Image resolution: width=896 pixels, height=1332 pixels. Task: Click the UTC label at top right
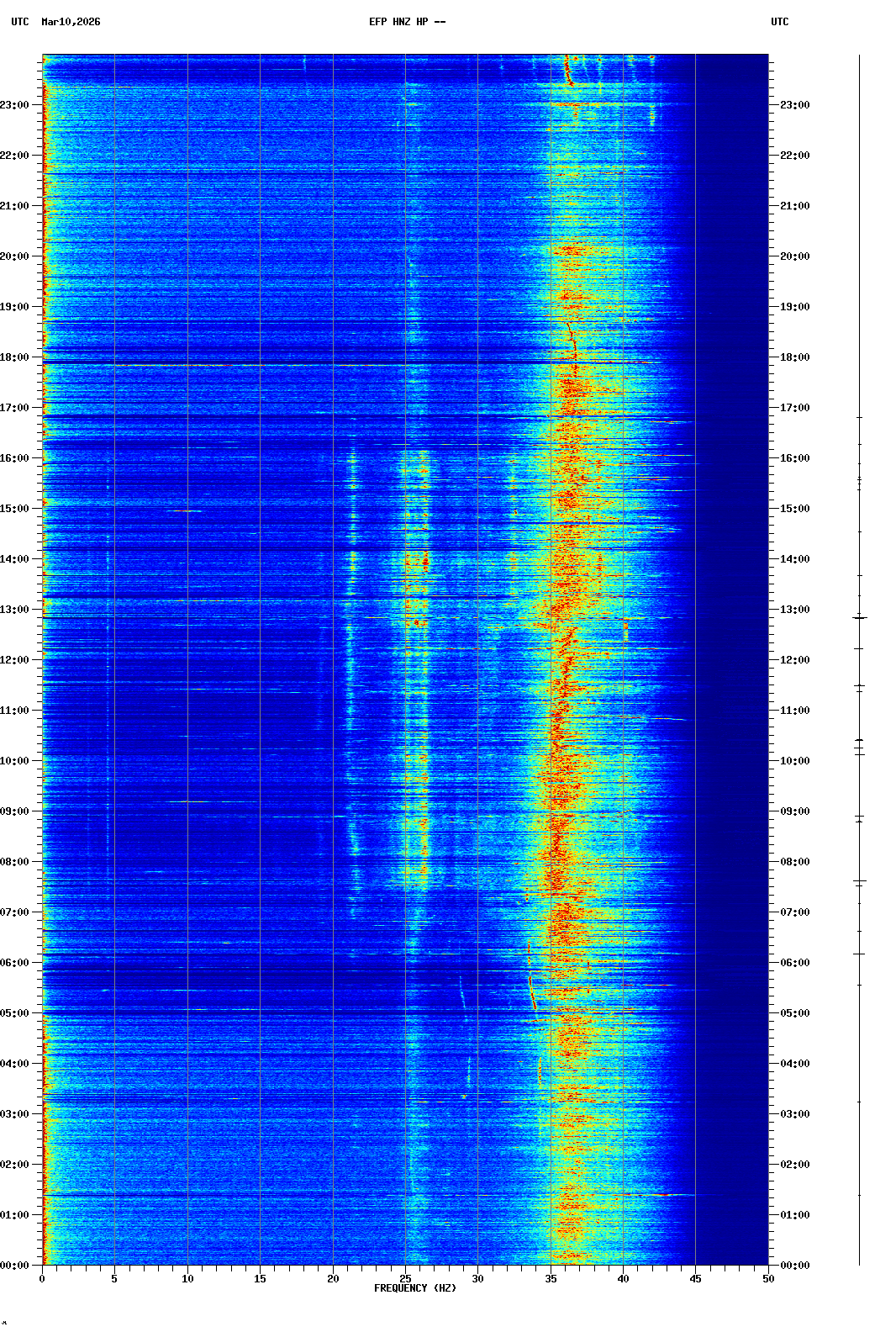point(779,22)
